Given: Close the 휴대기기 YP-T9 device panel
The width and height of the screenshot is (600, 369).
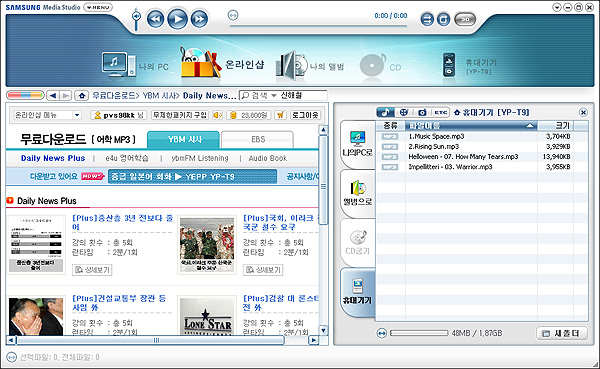Looking at the screenshot, I should click(x=583, y=112).
